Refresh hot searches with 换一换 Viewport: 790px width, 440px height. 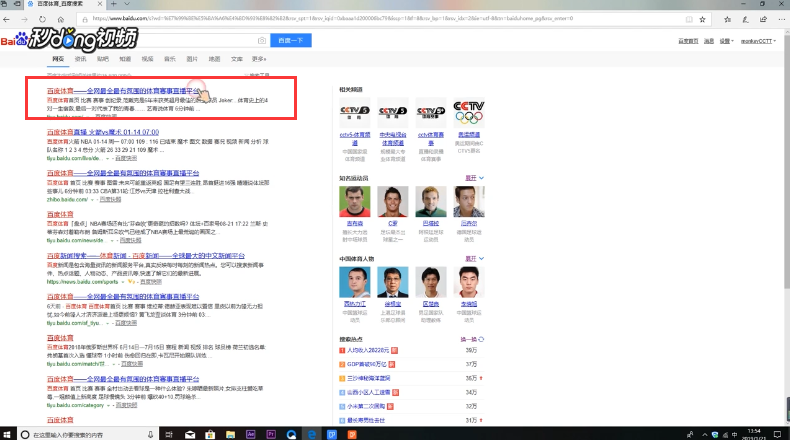tap(472, 339)
